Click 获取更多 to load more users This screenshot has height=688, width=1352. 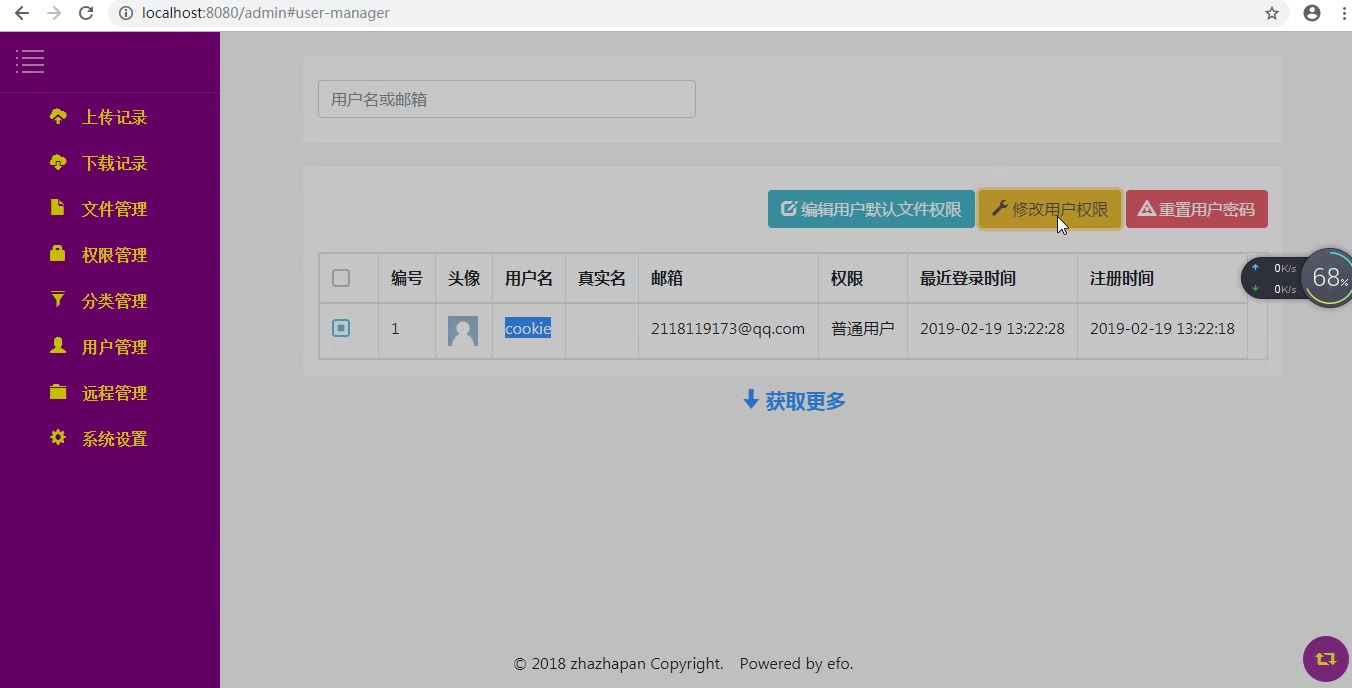(794, 401)
